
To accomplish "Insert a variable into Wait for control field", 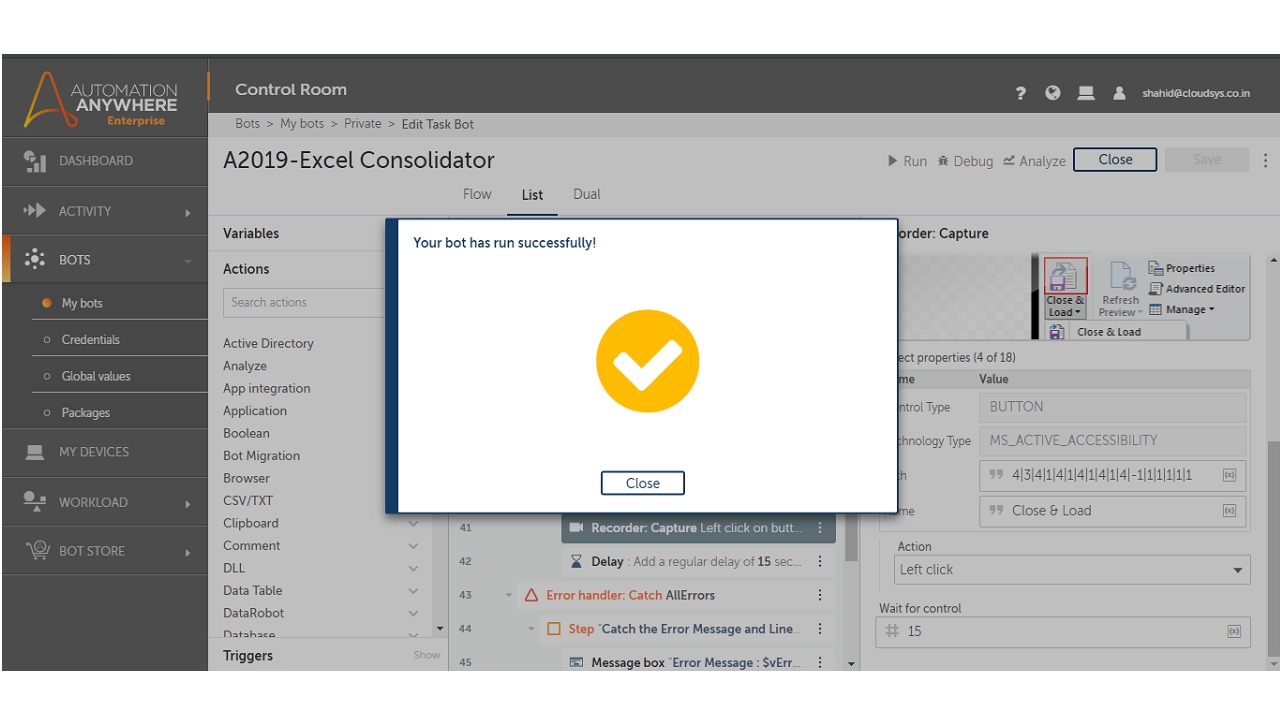I will (x=1234, y=632).
